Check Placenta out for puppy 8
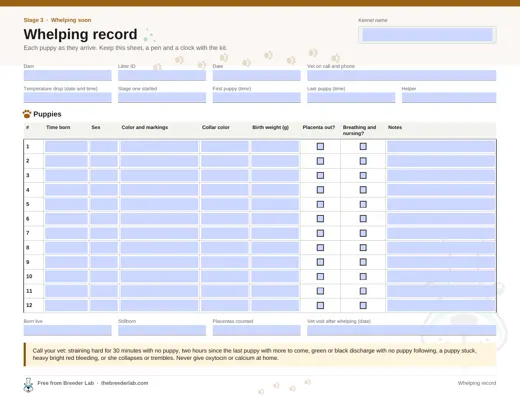 click(x=320, y=248)
